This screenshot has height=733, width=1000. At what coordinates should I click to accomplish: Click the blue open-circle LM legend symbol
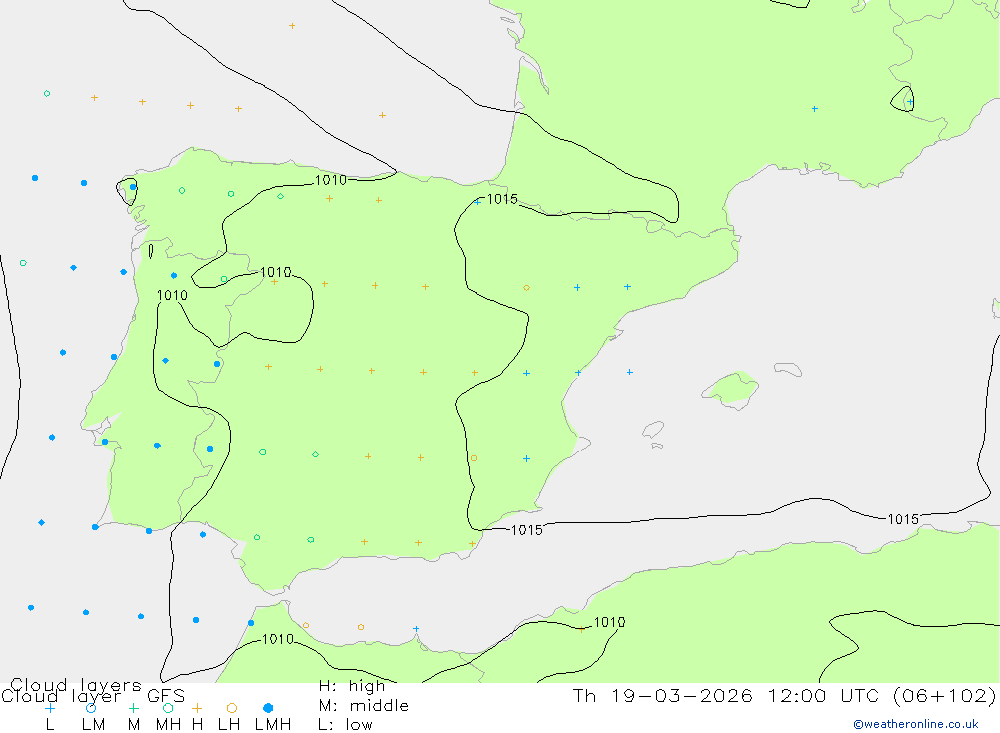point(91,708)
